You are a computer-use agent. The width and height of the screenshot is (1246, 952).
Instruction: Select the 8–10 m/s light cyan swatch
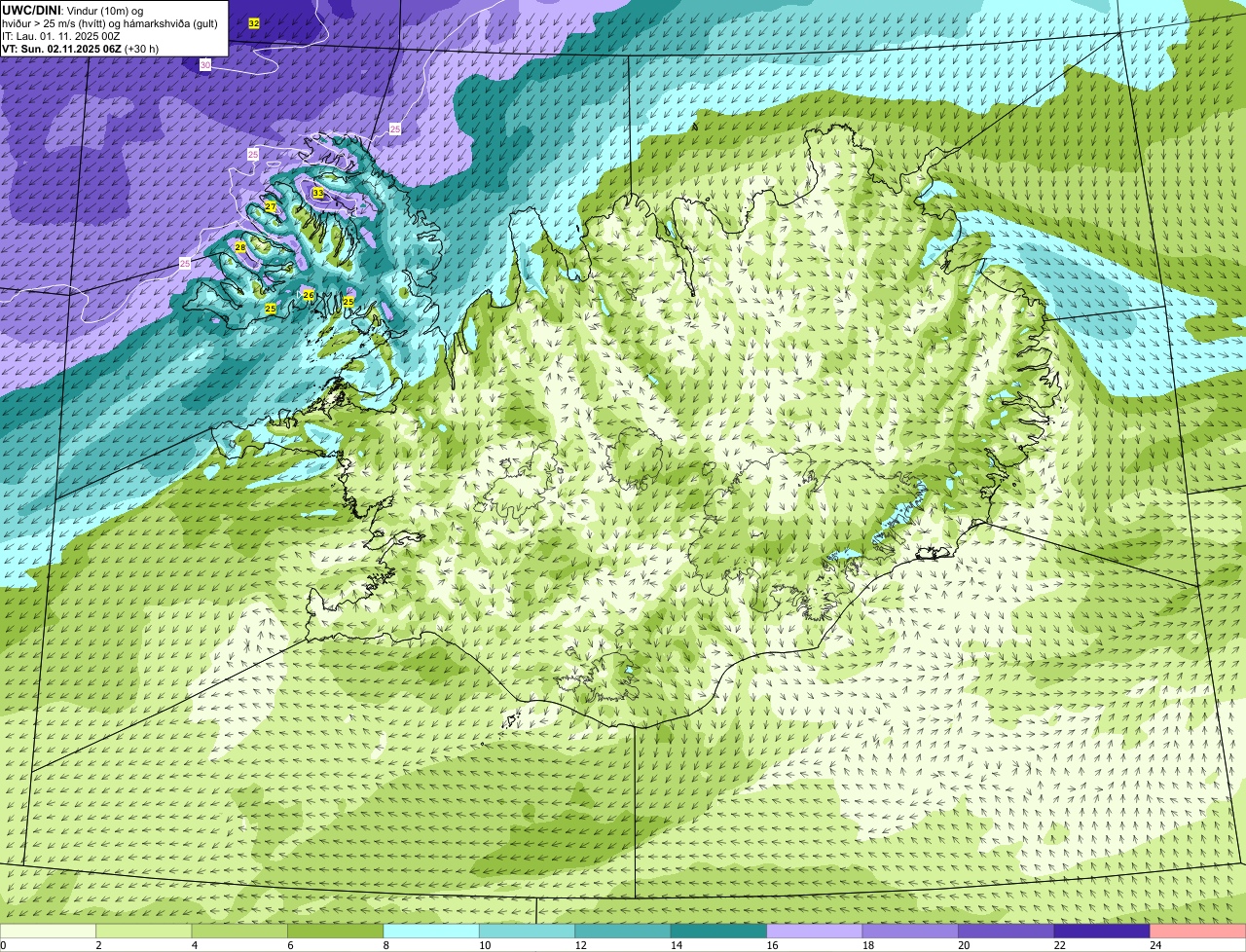click(431, 931)
